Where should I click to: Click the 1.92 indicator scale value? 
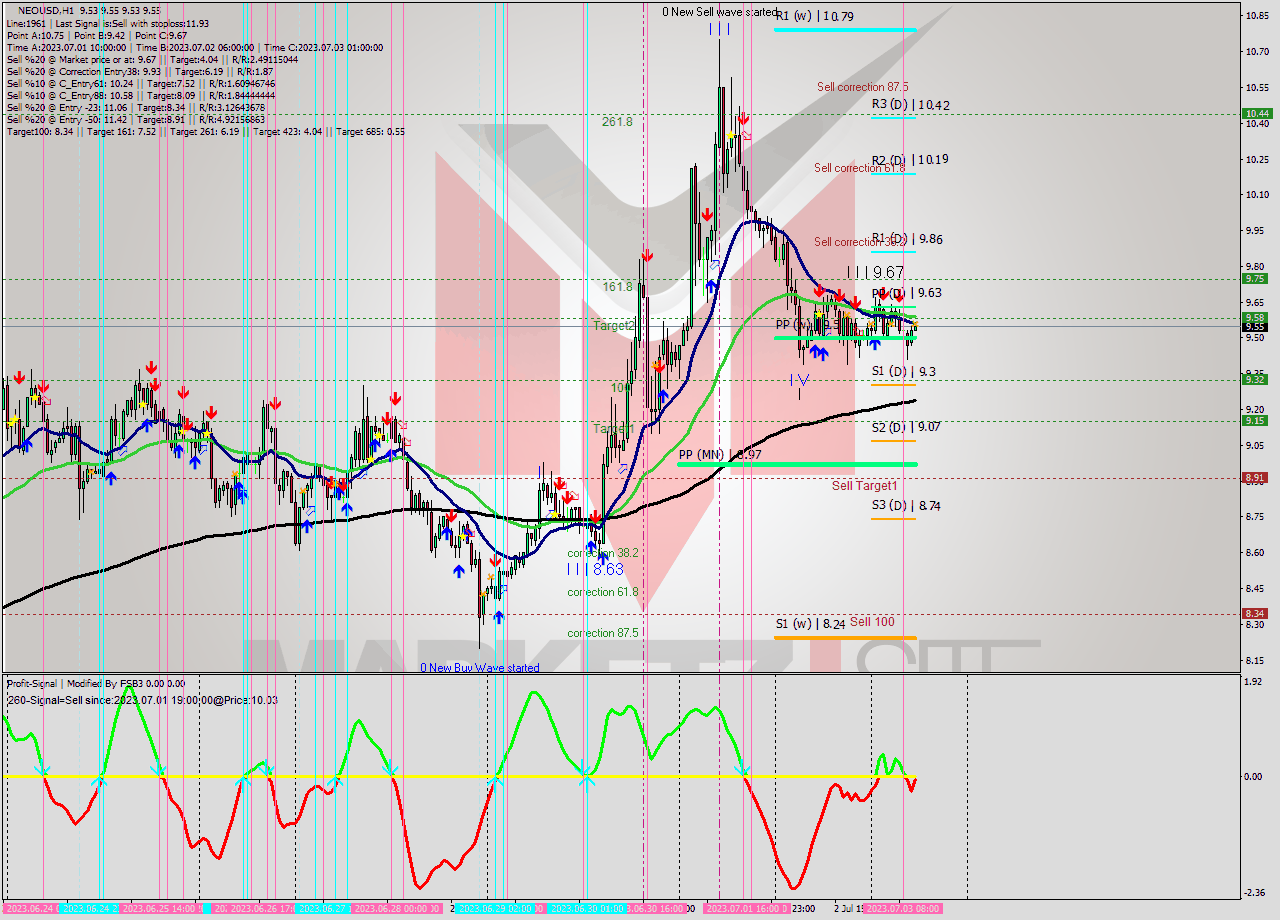1255,682
